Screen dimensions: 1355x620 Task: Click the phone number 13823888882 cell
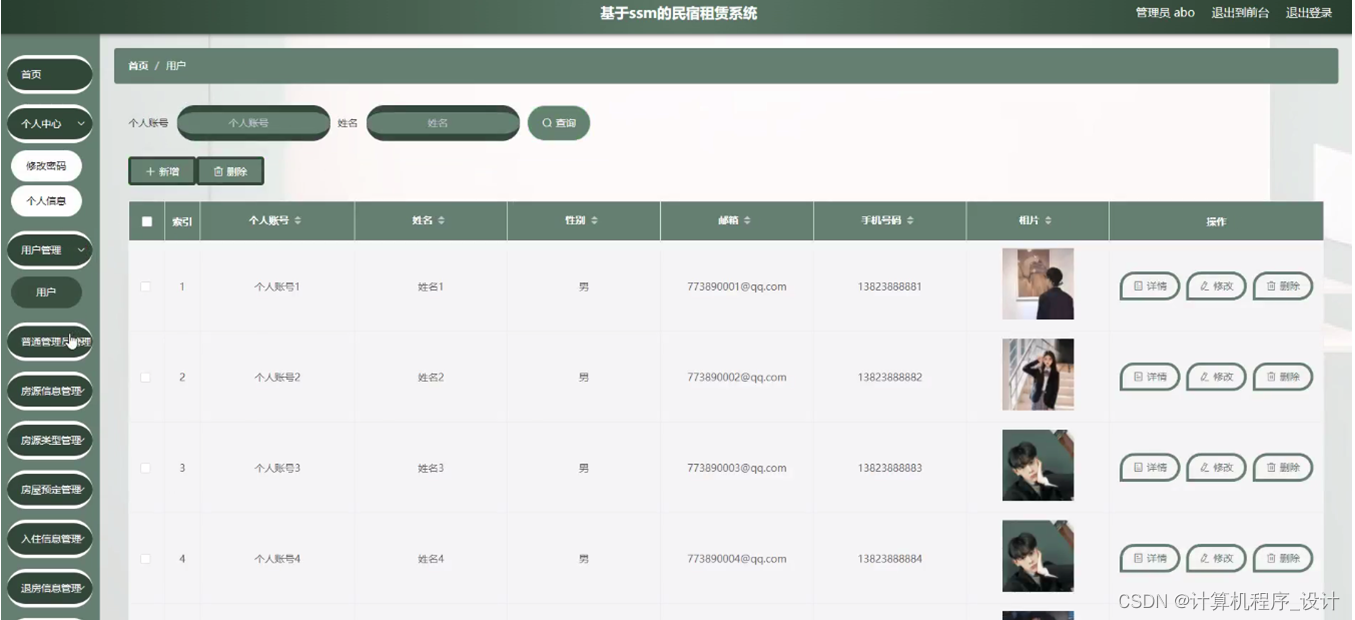coord(890,378)
